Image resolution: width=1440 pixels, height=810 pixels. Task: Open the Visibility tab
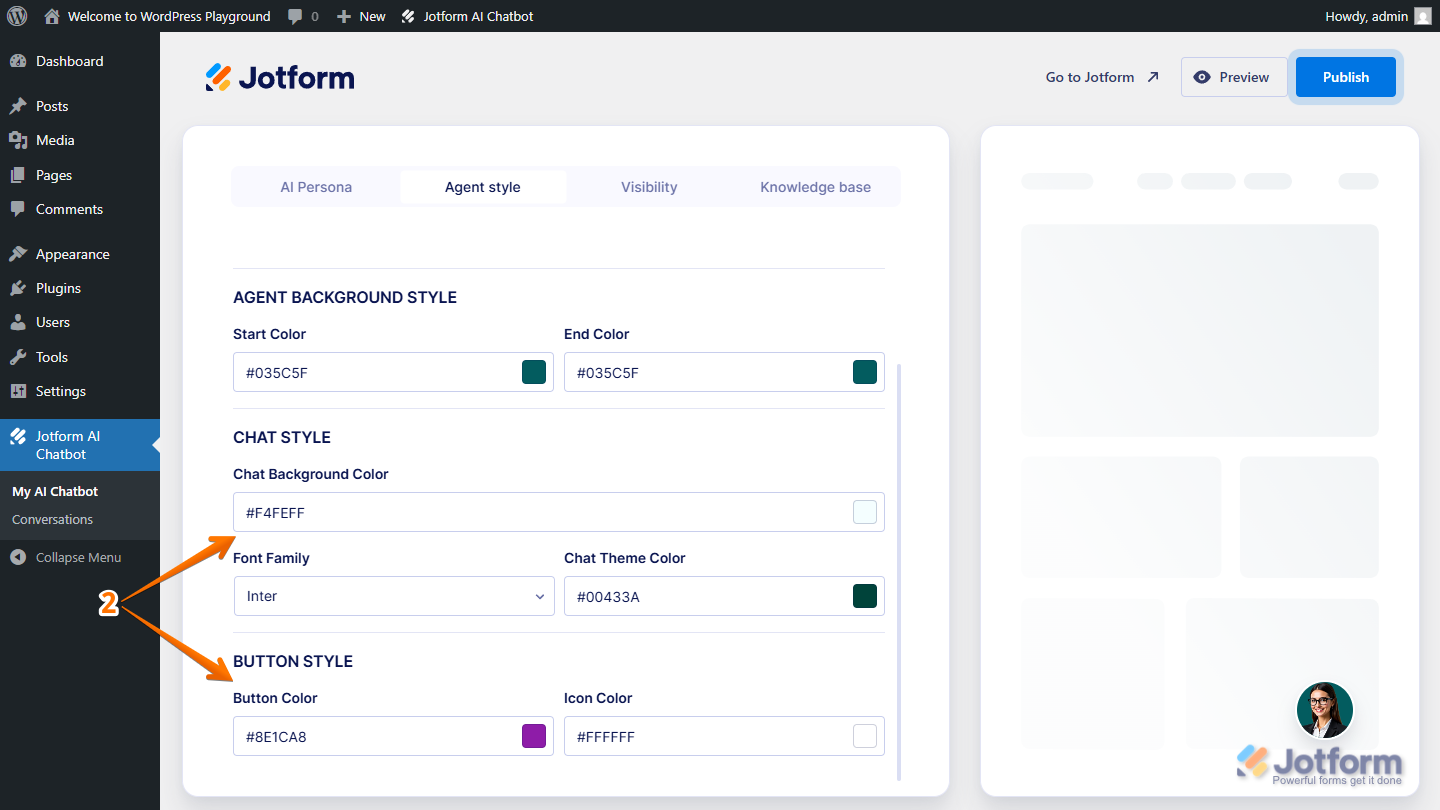[x=649, y=187]
